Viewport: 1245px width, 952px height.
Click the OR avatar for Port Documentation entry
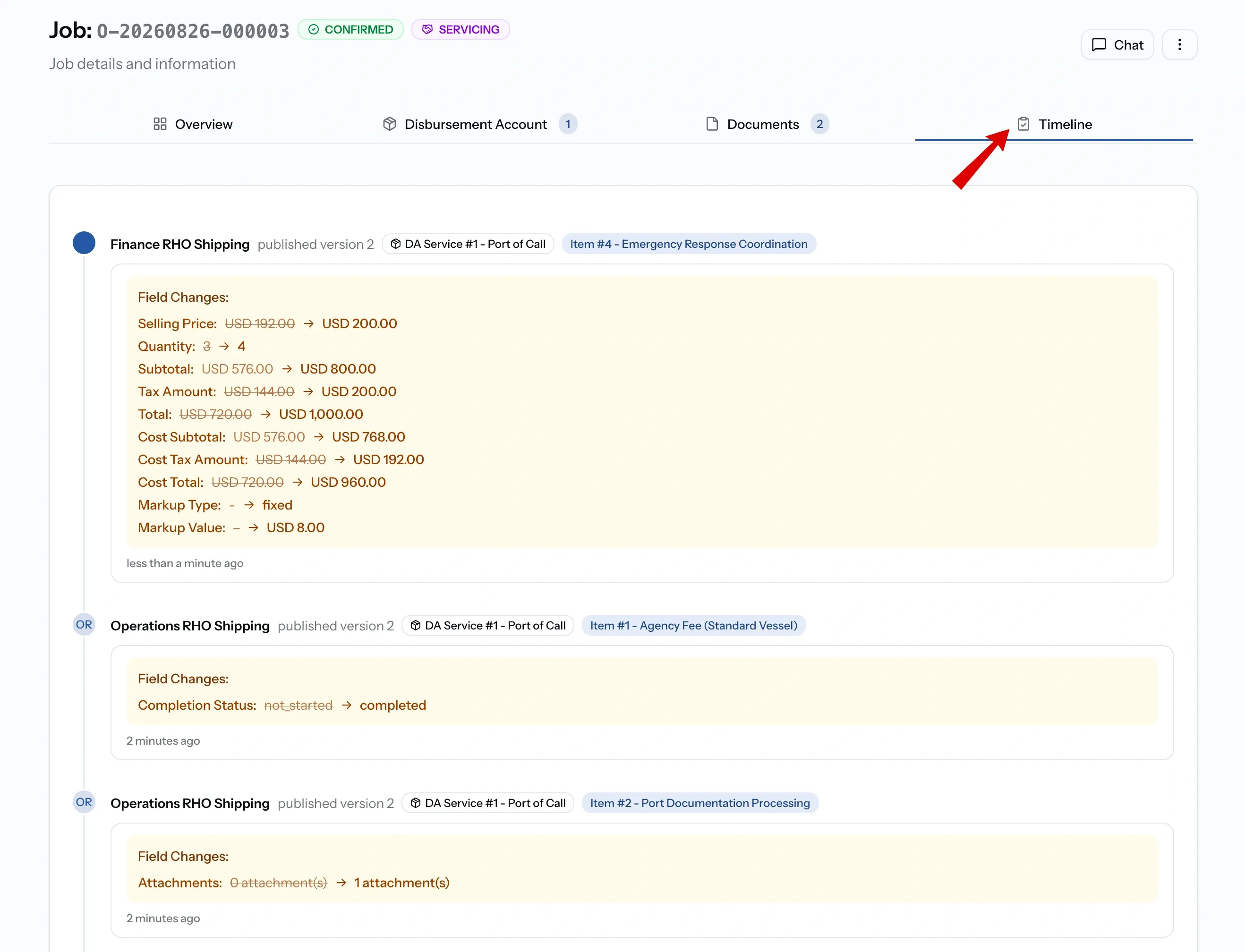pos(84,802)
